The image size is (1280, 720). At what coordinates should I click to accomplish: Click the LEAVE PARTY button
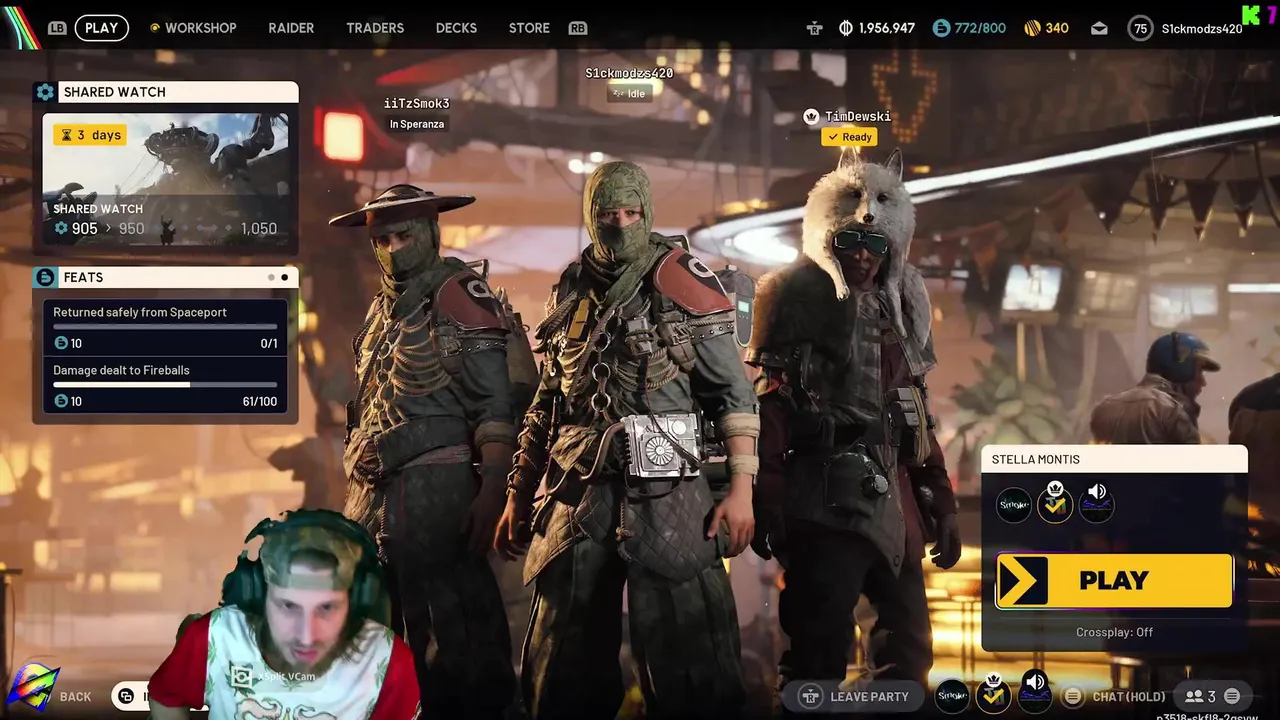point(856,696)
